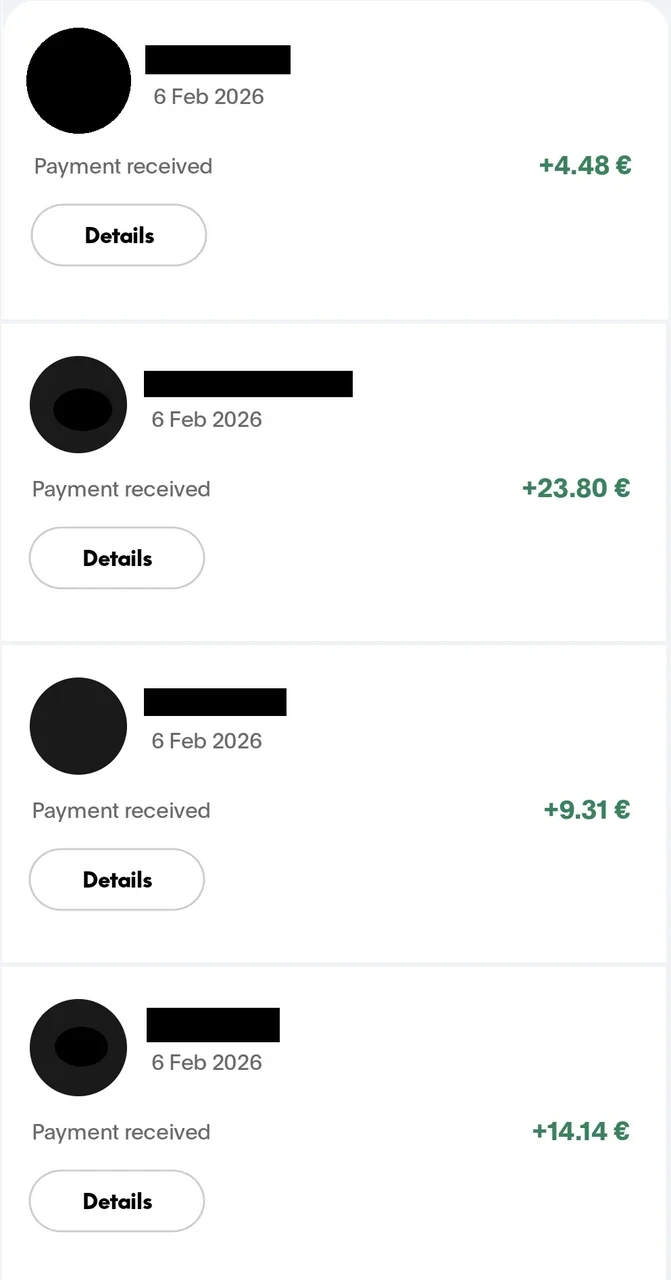The height and width of the screenshot is (1280, 671).
Task: Click the +9.31 € amount text
Action: point(587,810)
